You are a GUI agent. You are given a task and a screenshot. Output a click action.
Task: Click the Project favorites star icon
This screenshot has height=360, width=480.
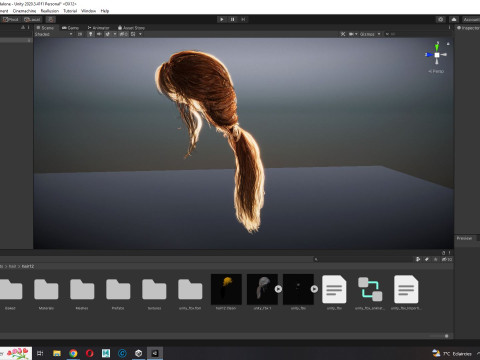435,259
